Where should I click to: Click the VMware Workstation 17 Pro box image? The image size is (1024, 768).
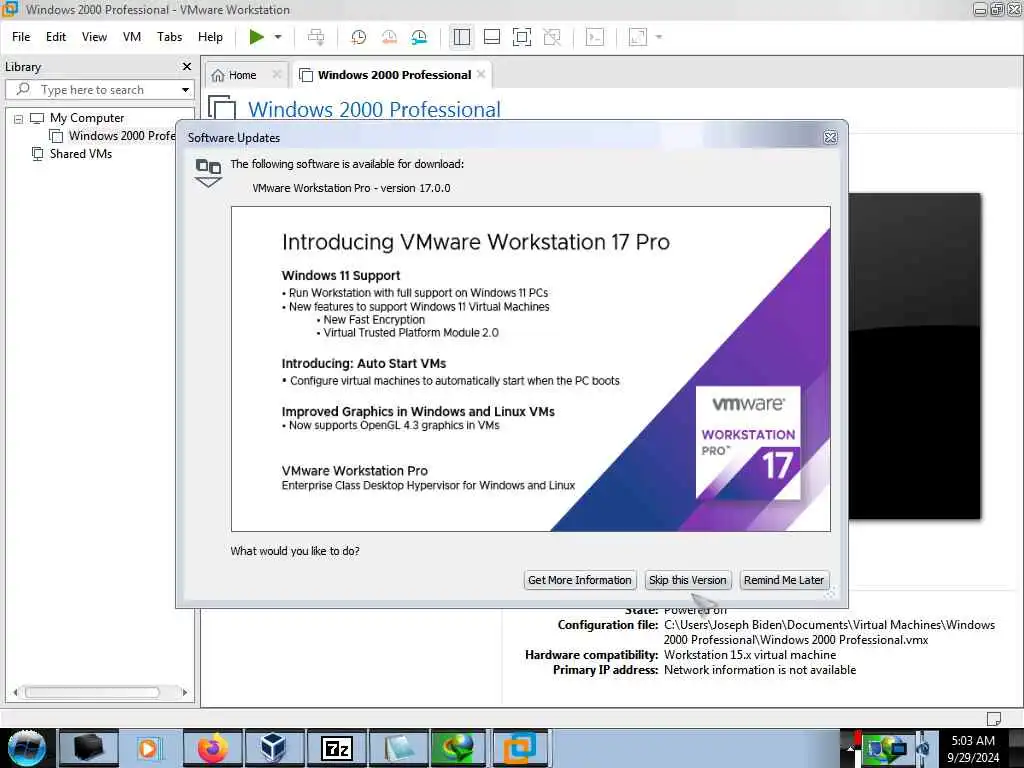click(748, 443)
